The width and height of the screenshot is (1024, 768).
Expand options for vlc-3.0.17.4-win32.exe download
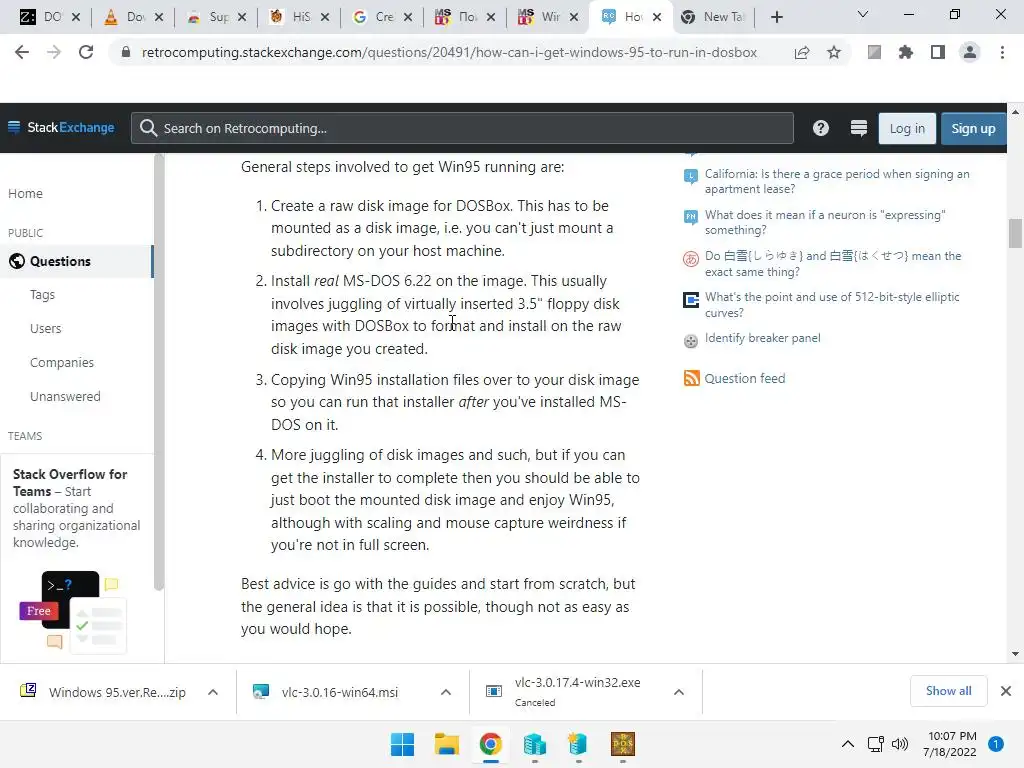click(679, 692)
